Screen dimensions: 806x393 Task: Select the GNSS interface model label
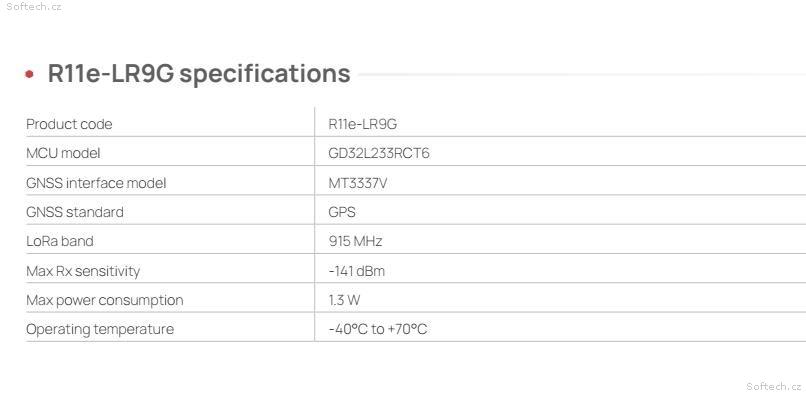(96, 183)
